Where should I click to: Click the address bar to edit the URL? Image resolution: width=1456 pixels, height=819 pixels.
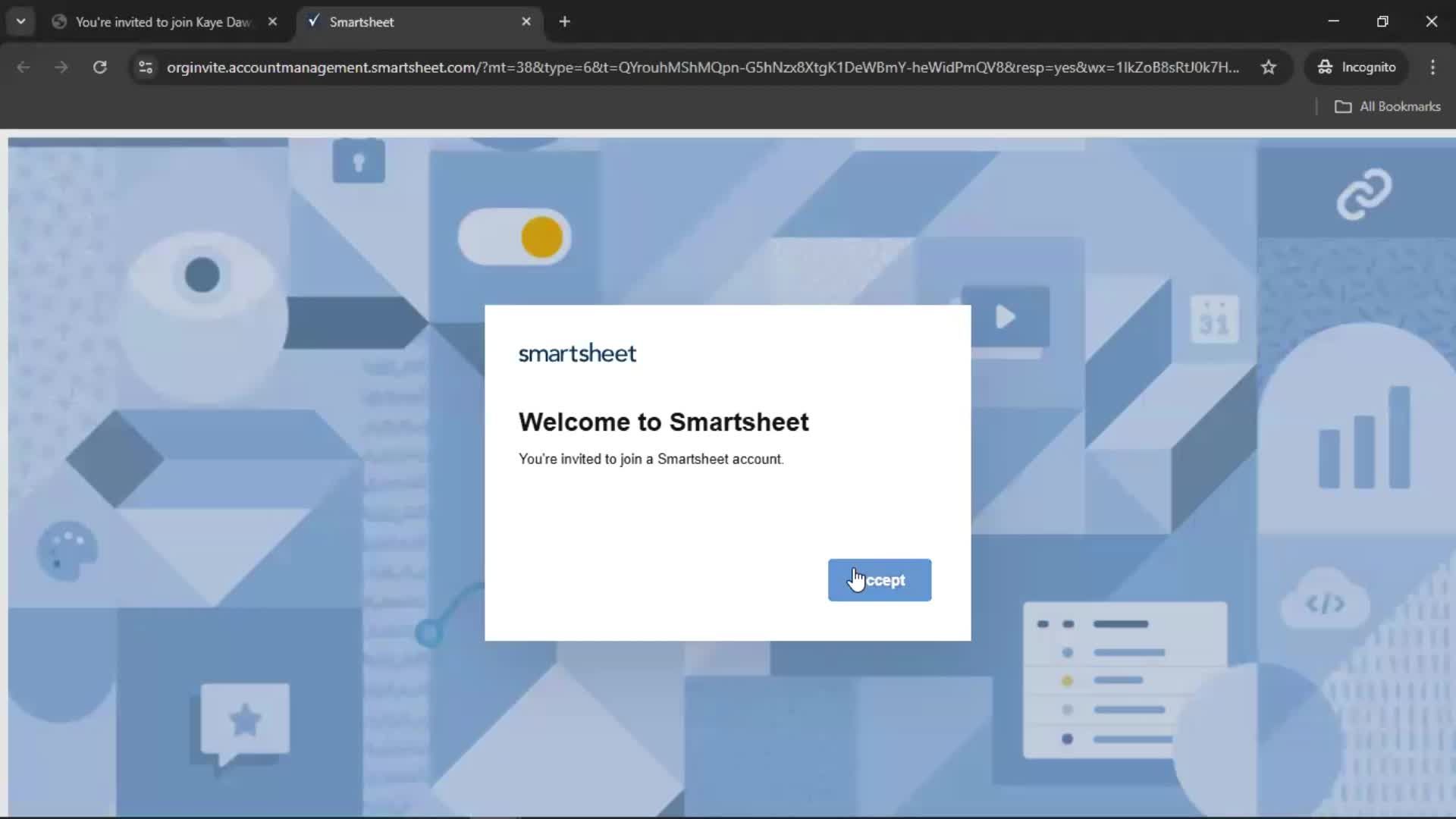pyautogui.click(x=682, y=67)
